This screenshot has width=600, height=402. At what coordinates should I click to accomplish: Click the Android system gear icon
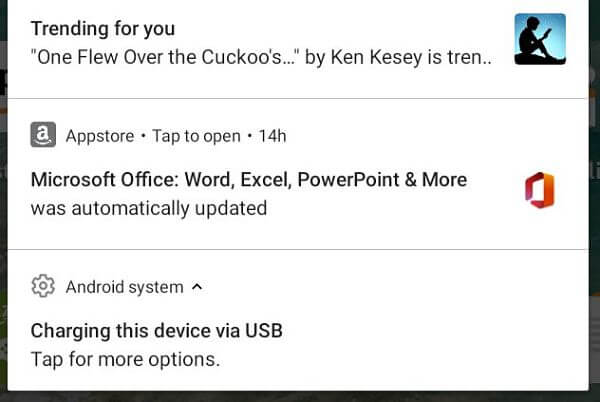[x=43, y=287]
